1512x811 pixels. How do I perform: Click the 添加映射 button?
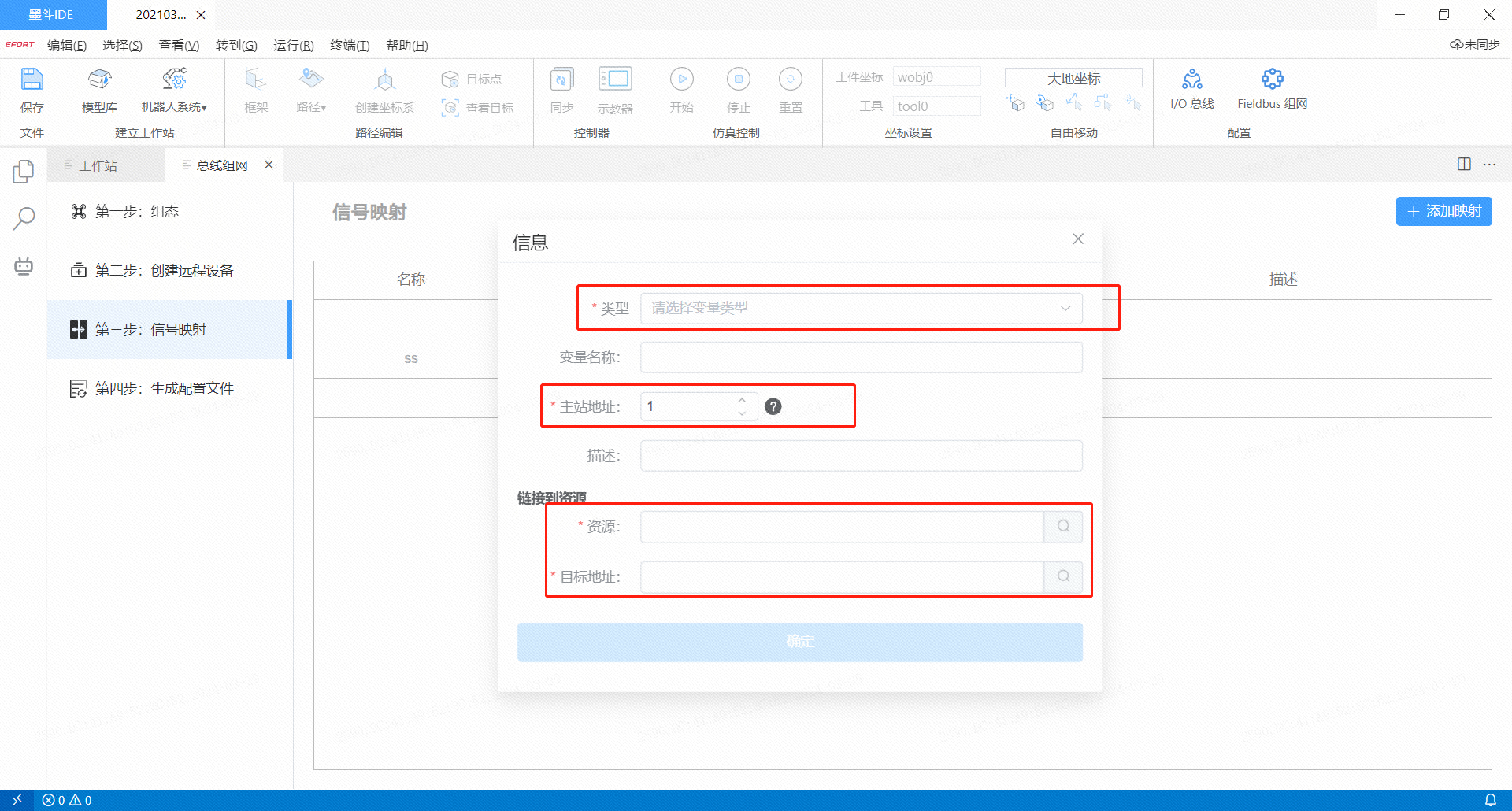[x=1443, y=211]
